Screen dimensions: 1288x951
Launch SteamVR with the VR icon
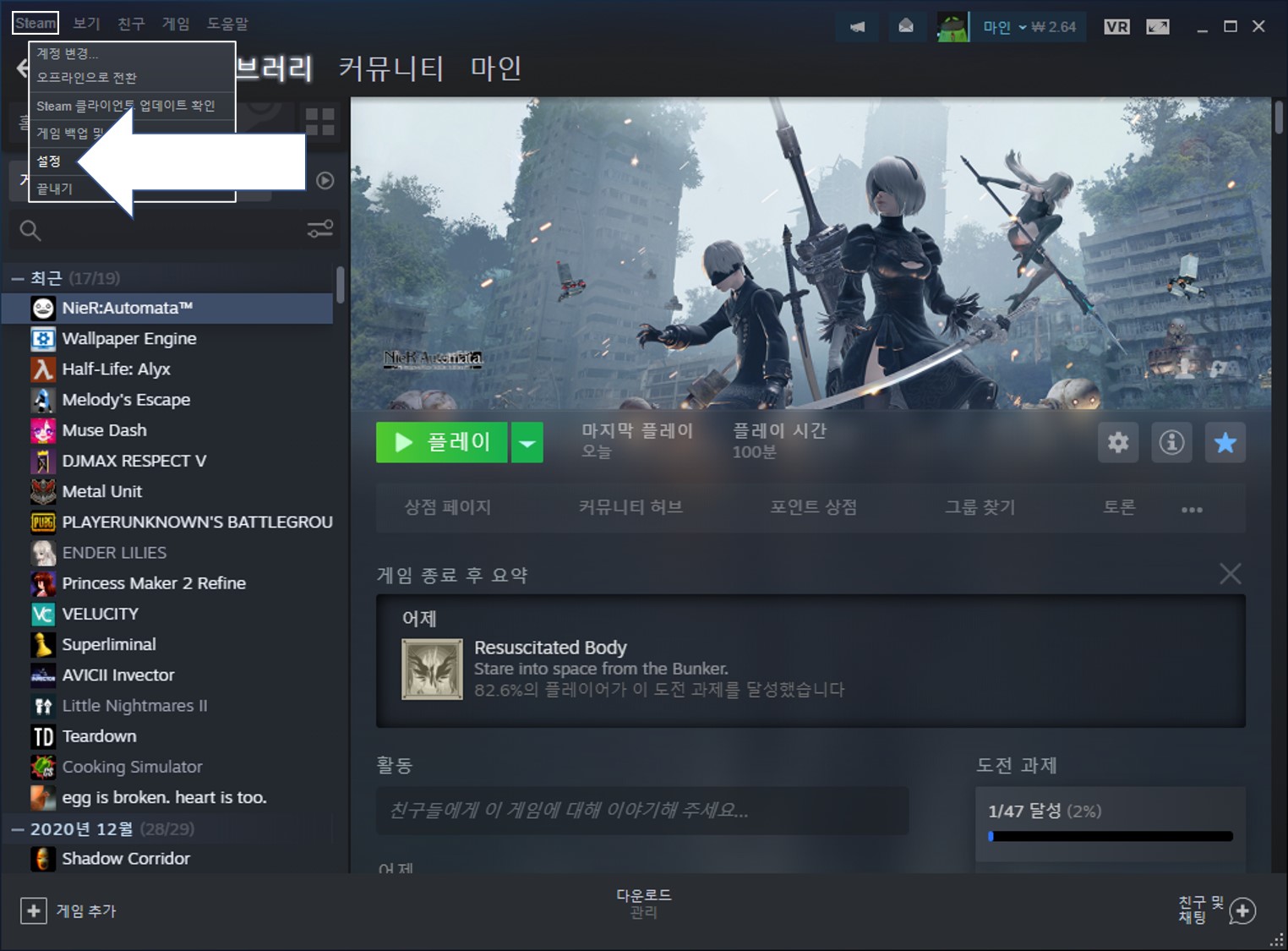point(1116,27)
